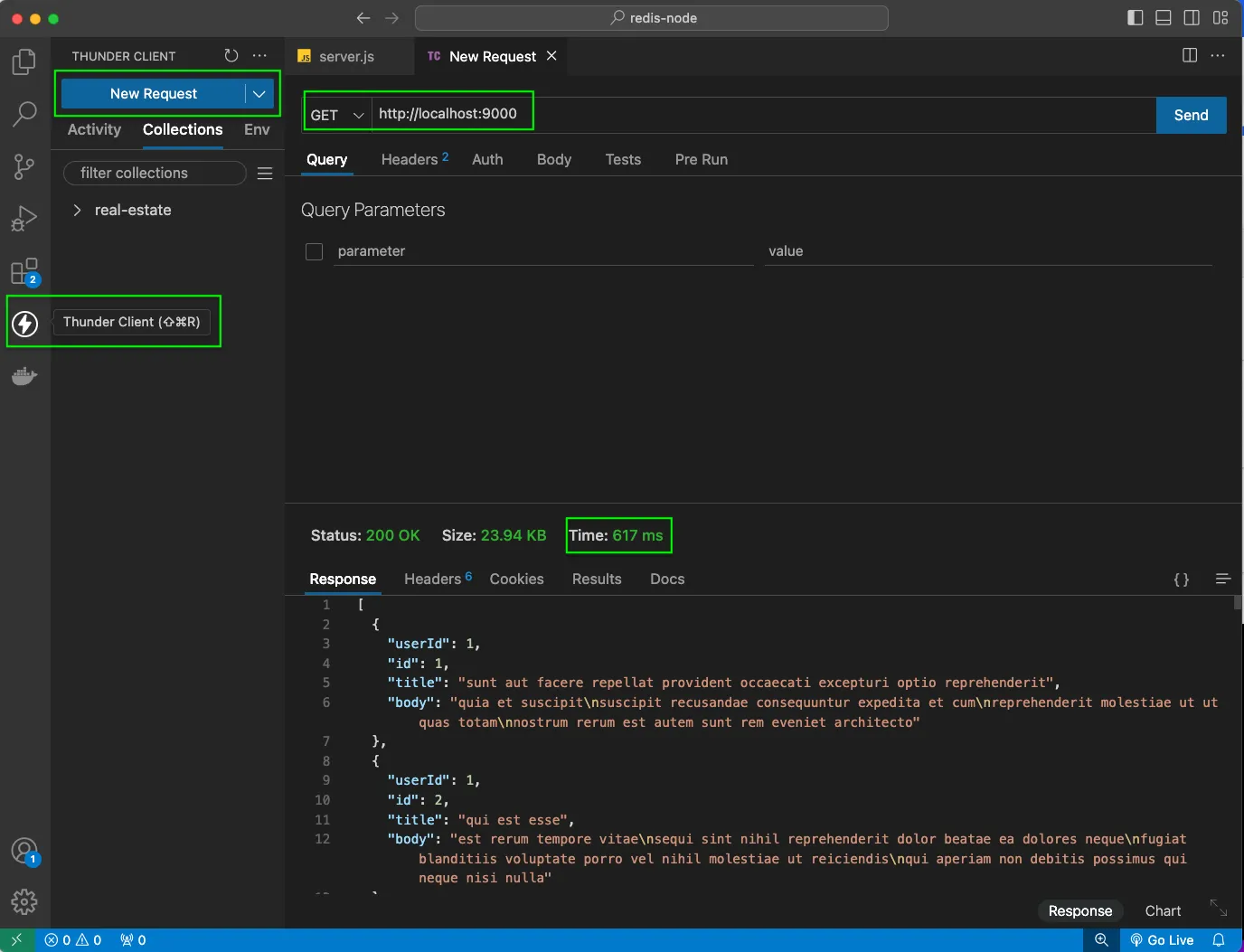
Task: Open the Manage gear icon
Action: coord(24,901)
